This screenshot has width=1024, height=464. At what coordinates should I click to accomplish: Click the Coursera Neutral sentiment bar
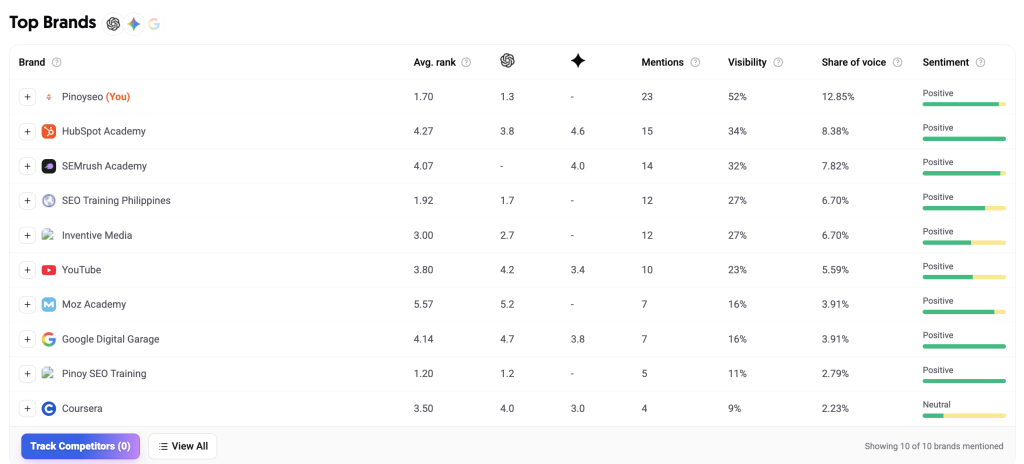[964, 416]
